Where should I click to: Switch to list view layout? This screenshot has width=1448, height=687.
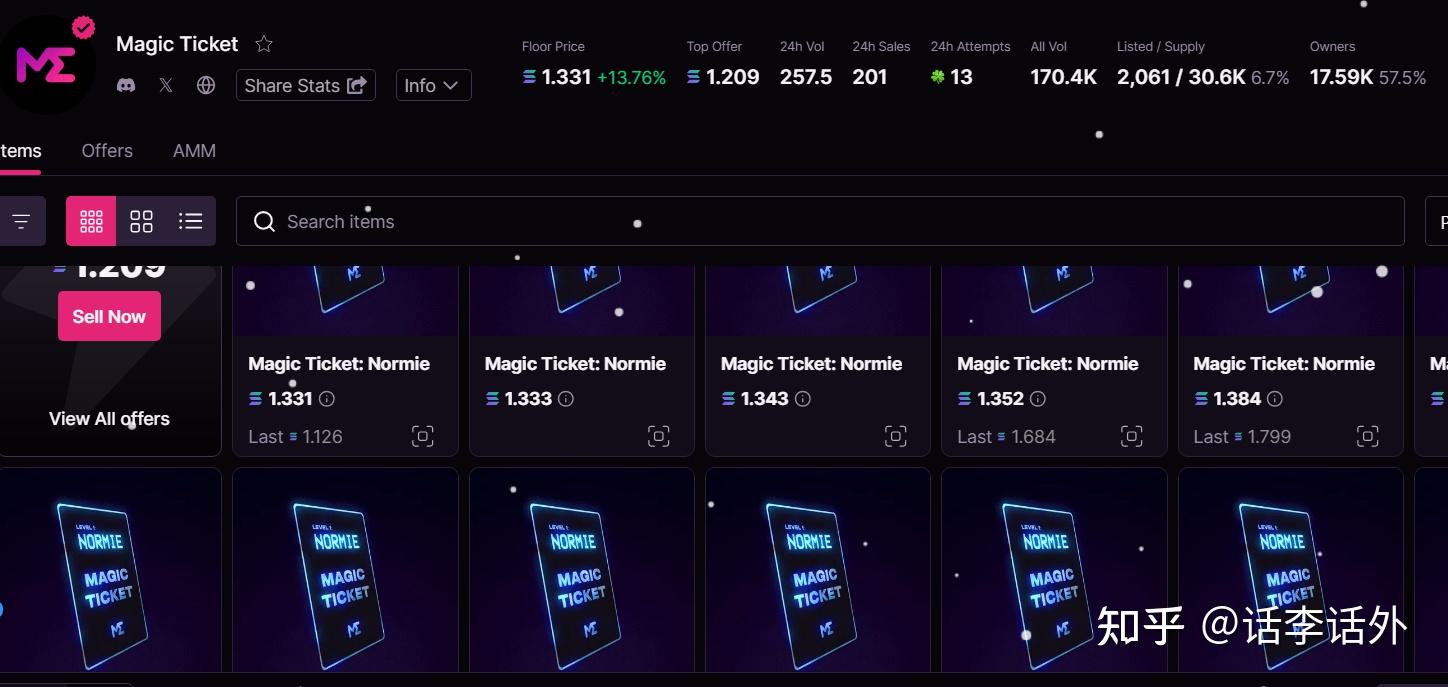click(191, 221)
